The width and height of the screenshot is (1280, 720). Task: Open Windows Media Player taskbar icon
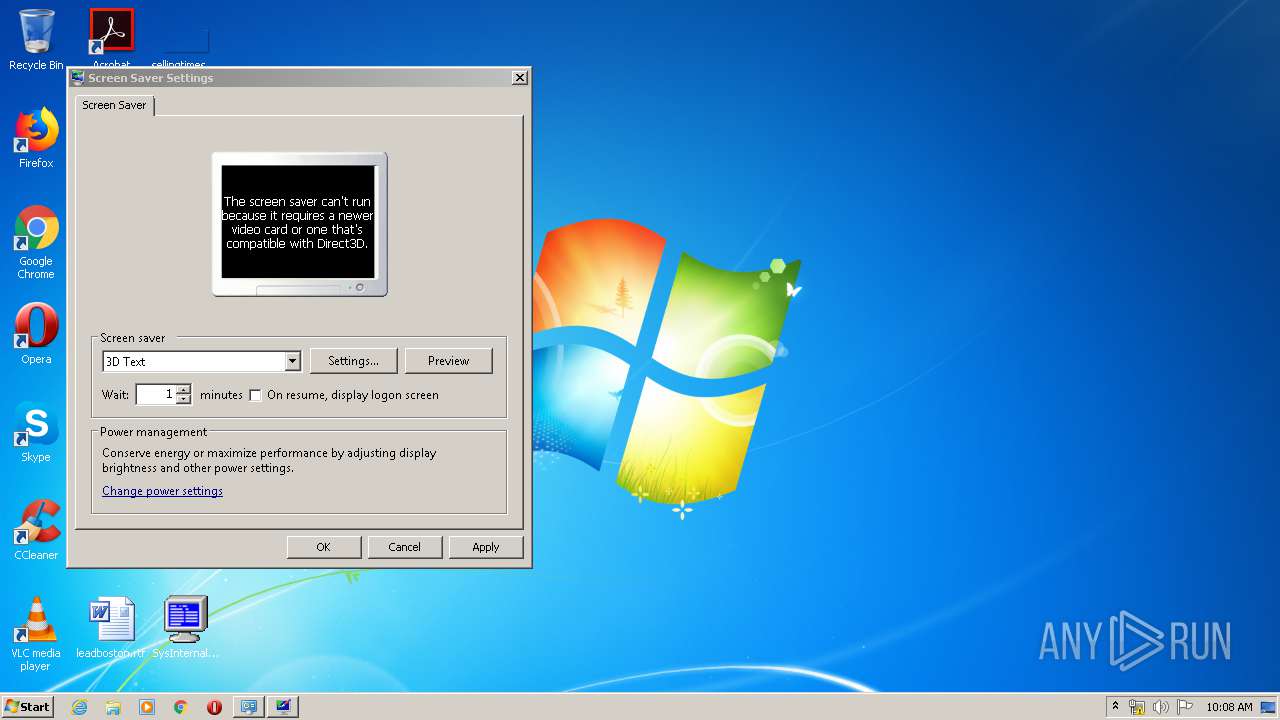(x=147, y=707)
